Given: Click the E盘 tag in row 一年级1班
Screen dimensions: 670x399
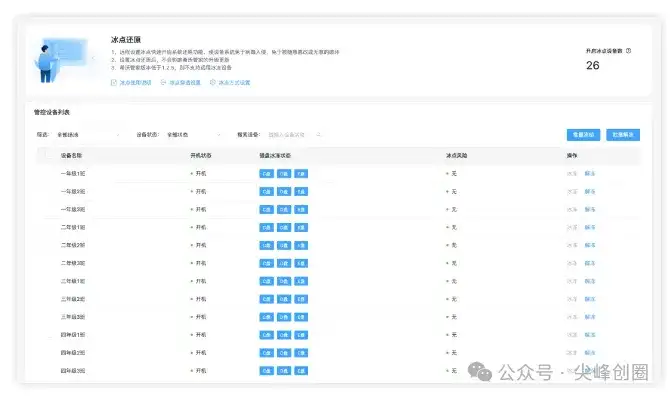Looking at the screenshot, I should click(301, 173).
